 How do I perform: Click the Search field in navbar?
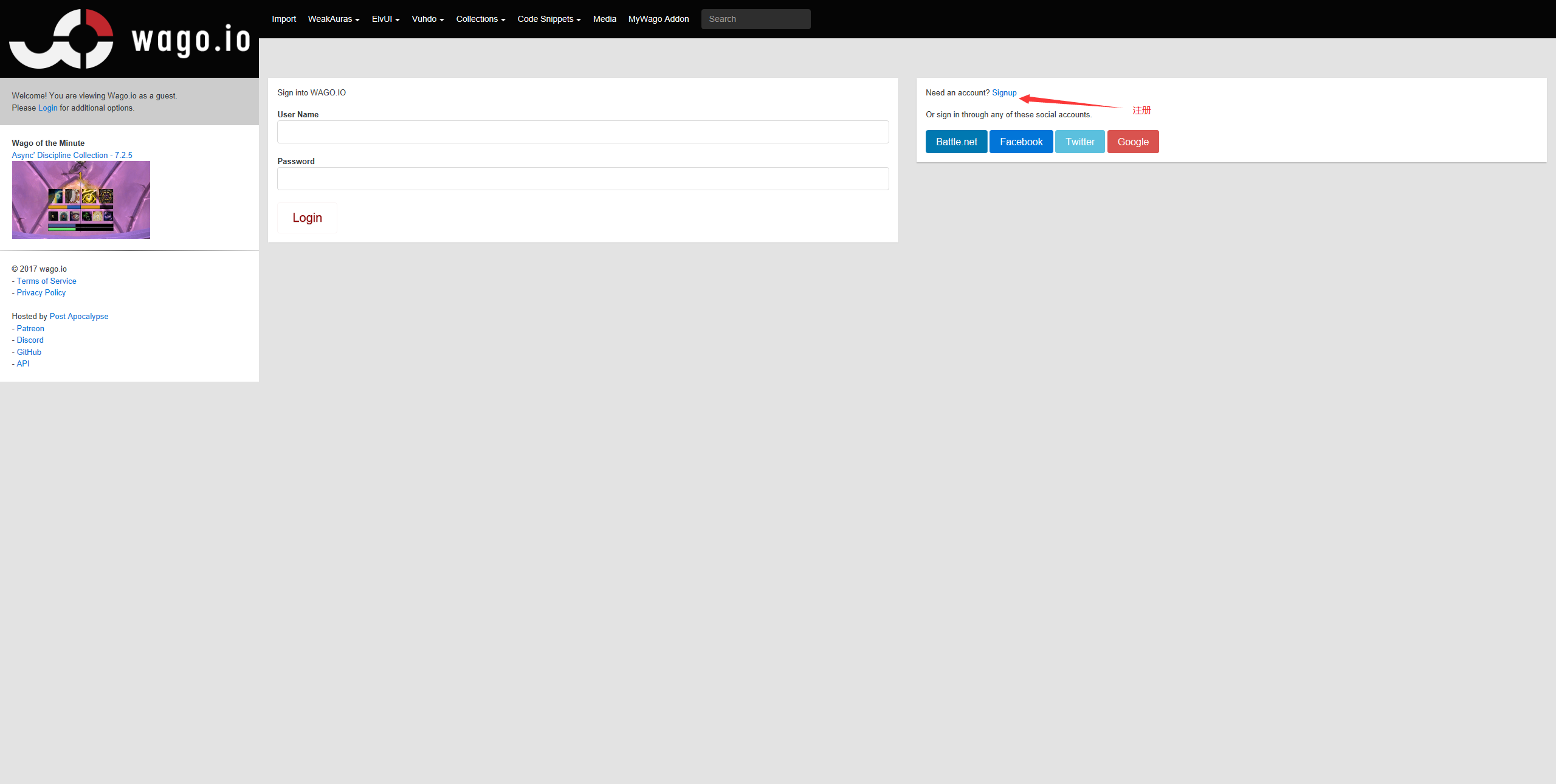pos(756,19)
